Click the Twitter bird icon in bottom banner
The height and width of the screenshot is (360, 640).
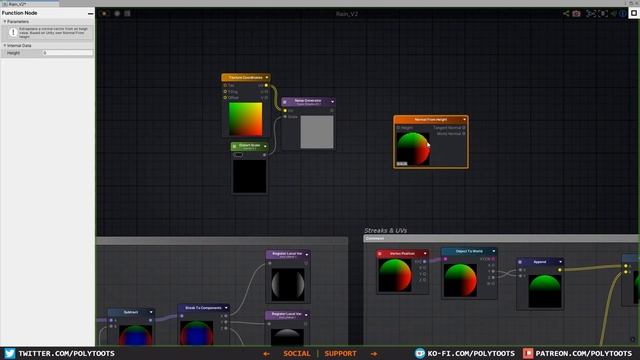10,353
